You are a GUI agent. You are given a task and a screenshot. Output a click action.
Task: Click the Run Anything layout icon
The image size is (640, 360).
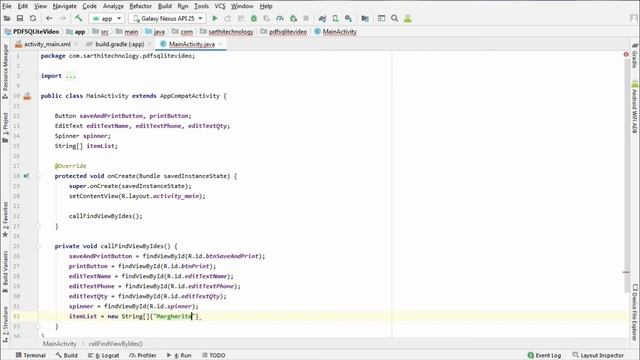pyautogui.click(x=381, y=18)
